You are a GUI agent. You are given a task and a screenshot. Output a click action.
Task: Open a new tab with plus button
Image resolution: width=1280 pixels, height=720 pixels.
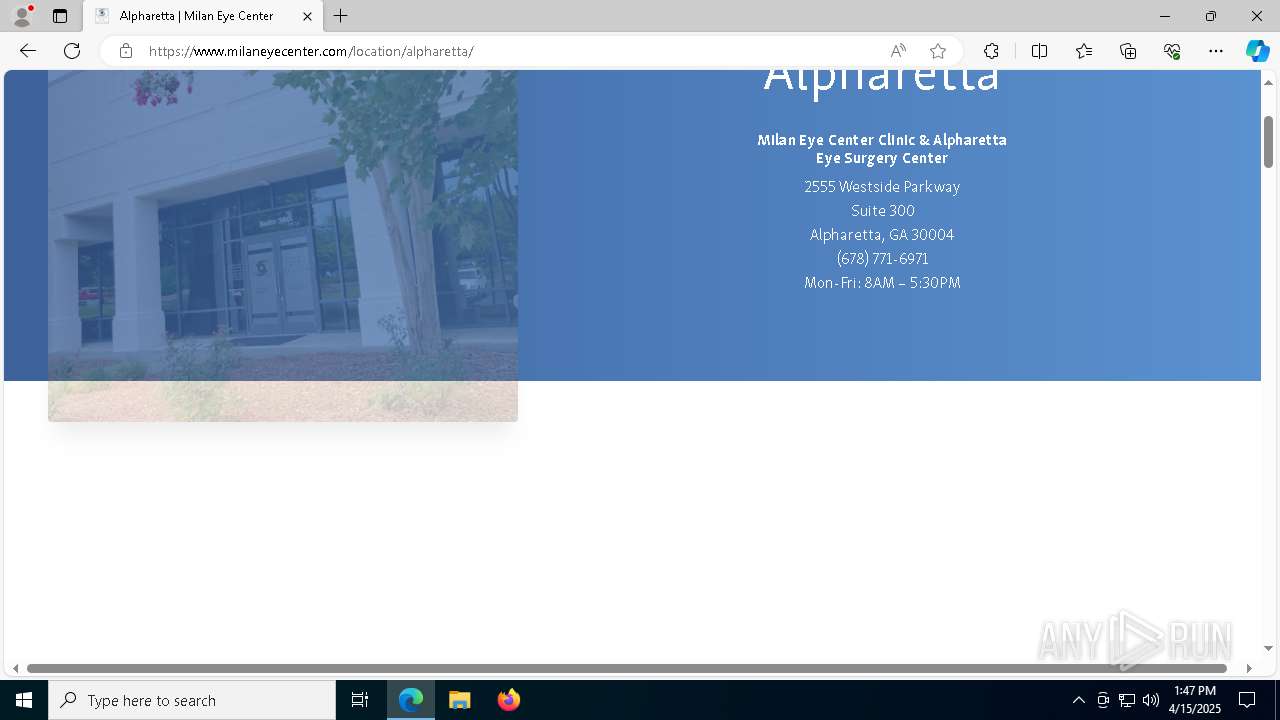point(341,16)
